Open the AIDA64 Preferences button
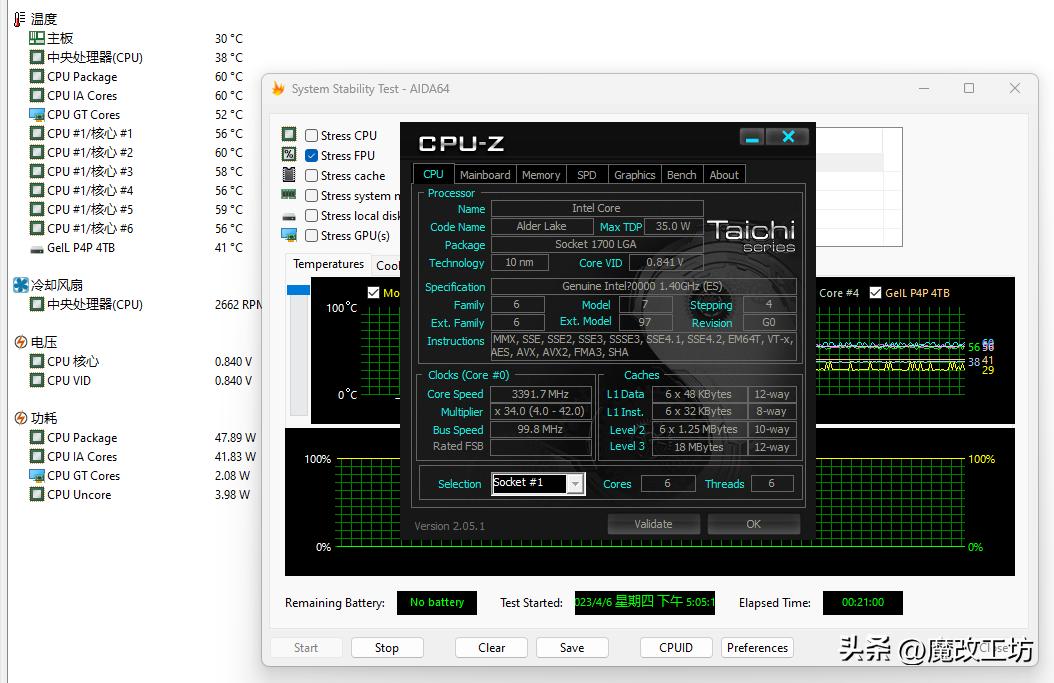The image size is (1054, 683). (x=757, y=647)
